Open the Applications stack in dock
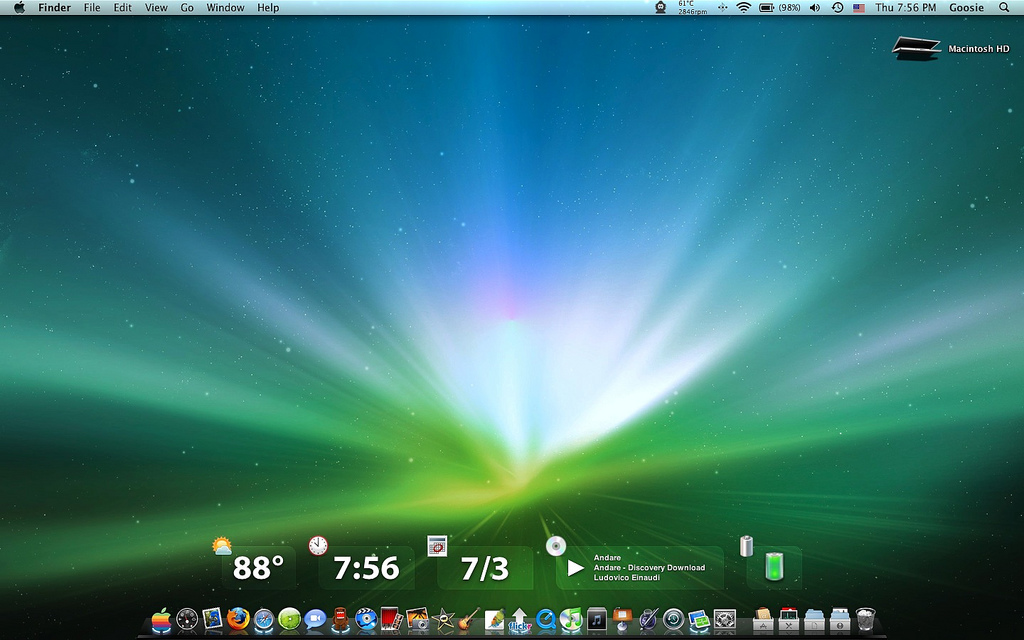Image resolution: width=1024 pixels, height=640 pixels. pyautogui.click(x=763, y=619)
